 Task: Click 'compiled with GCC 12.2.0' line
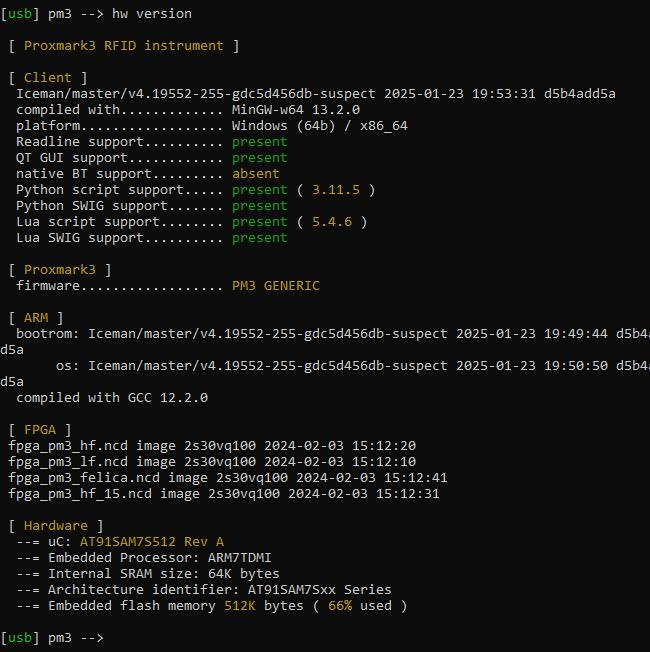click(112, 398)
